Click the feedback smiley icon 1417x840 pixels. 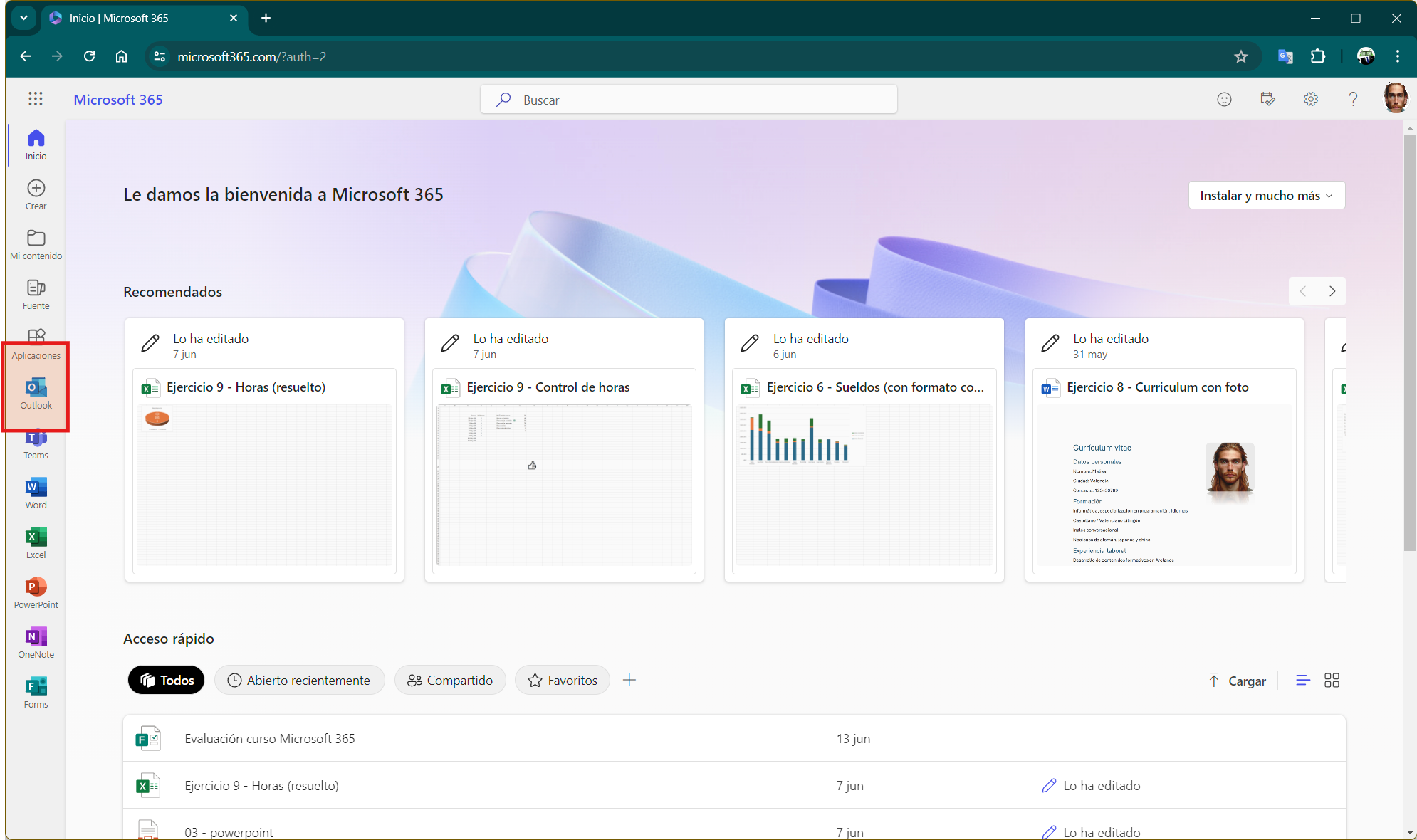click(1224, 99)
